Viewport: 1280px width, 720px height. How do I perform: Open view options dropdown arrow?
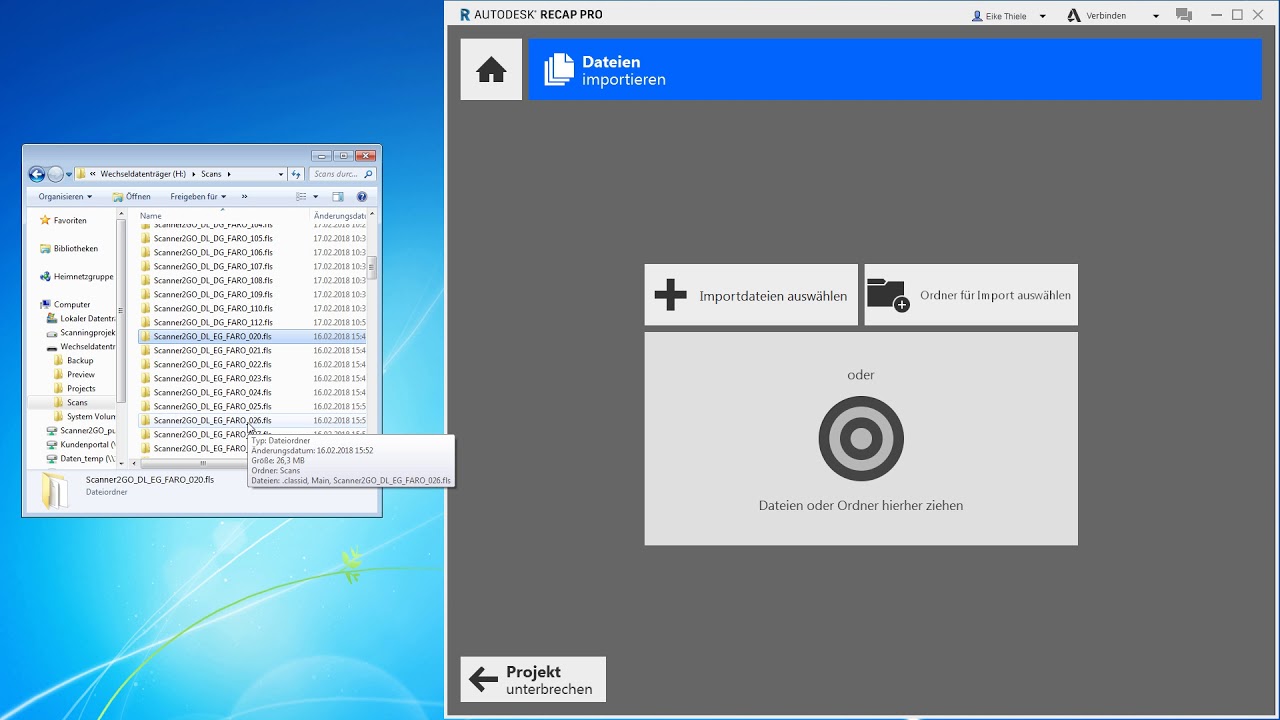pyautogui.click(x=315, y=197)
